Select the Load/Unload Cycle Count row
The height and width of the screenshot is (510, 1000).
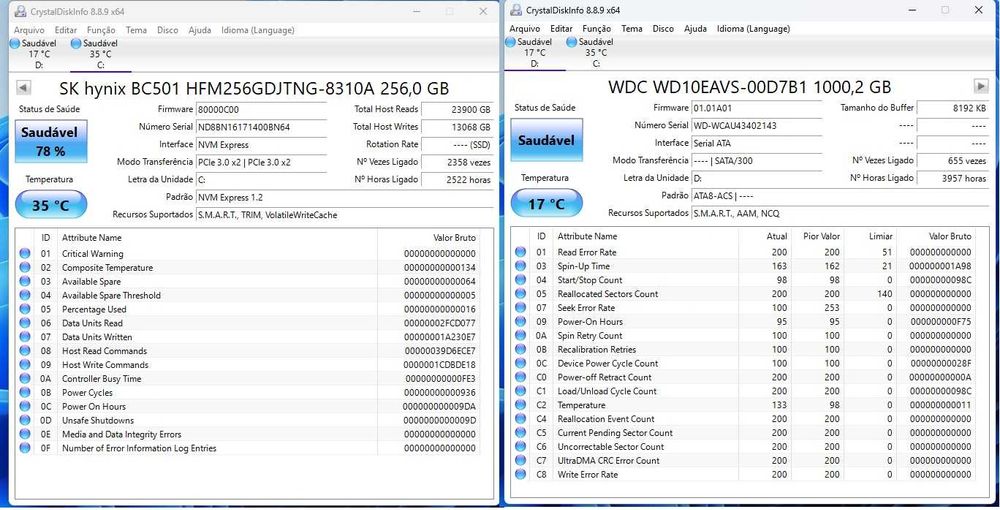click(x=744, y=391)
